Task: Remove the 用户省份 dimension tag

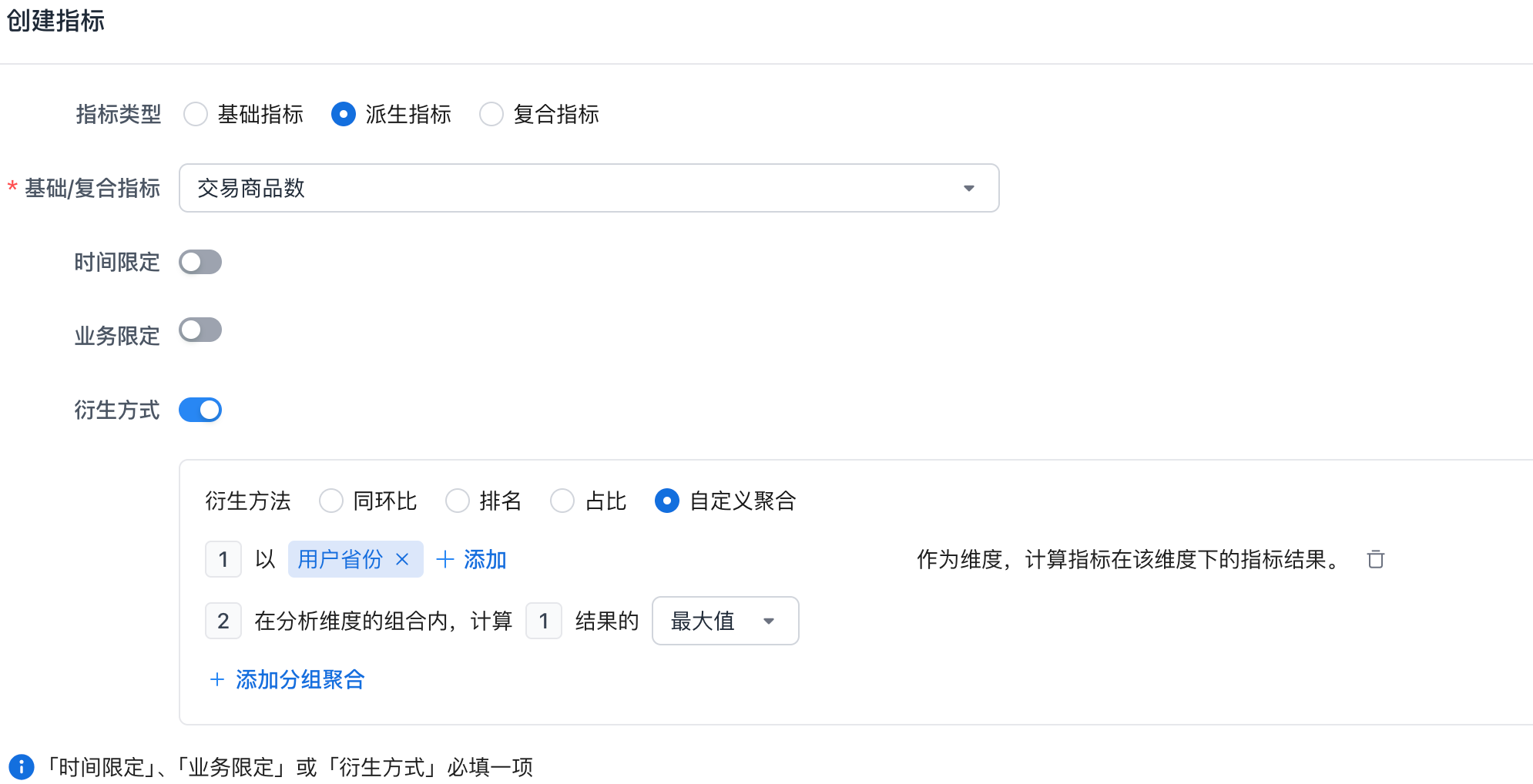Action: [402, 559]
